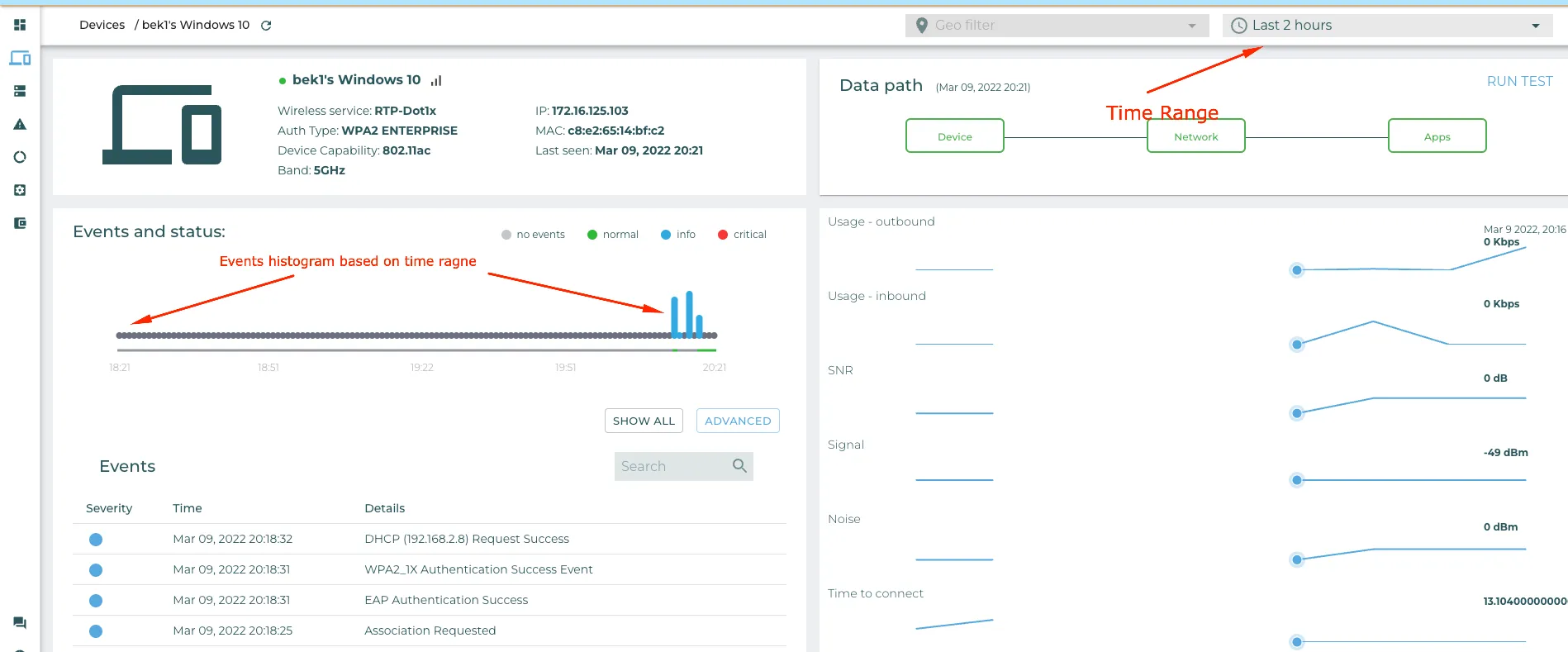Select the Apps node in Data path
Screen dimensions: 1568x652
click(1437, 136)
